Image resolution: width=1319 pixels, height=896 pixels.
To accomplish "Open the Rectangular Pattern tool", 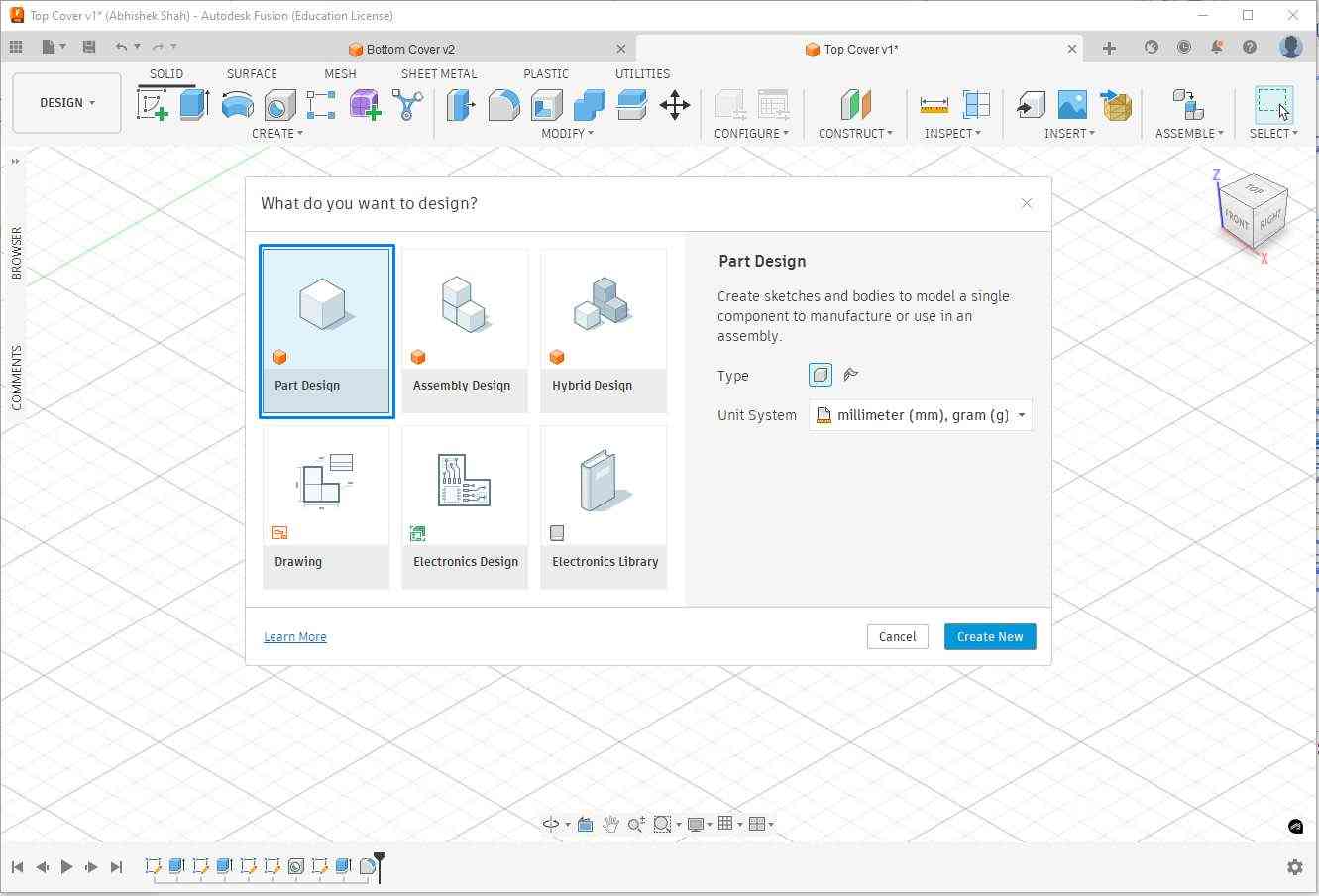I will pyautogui.click(x=321, y=104).
